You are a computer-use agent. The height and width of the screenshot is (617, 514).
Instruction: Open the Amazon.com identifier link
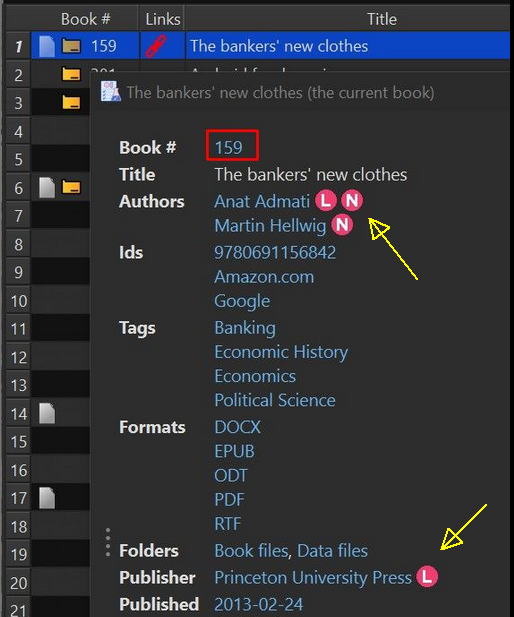[264, 277]
